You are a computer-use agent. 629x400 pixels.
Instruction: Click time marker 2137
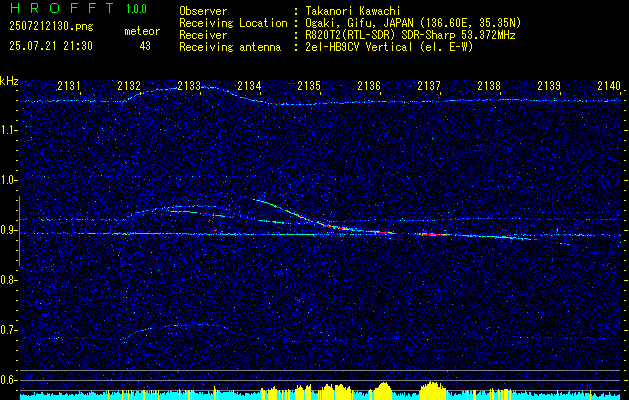(429, 85)
